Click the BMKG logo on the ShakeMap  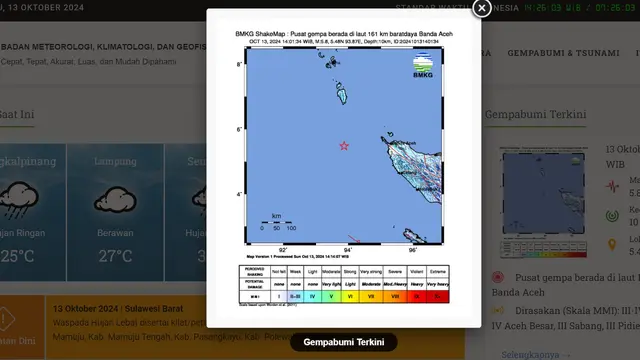point(423,65)
